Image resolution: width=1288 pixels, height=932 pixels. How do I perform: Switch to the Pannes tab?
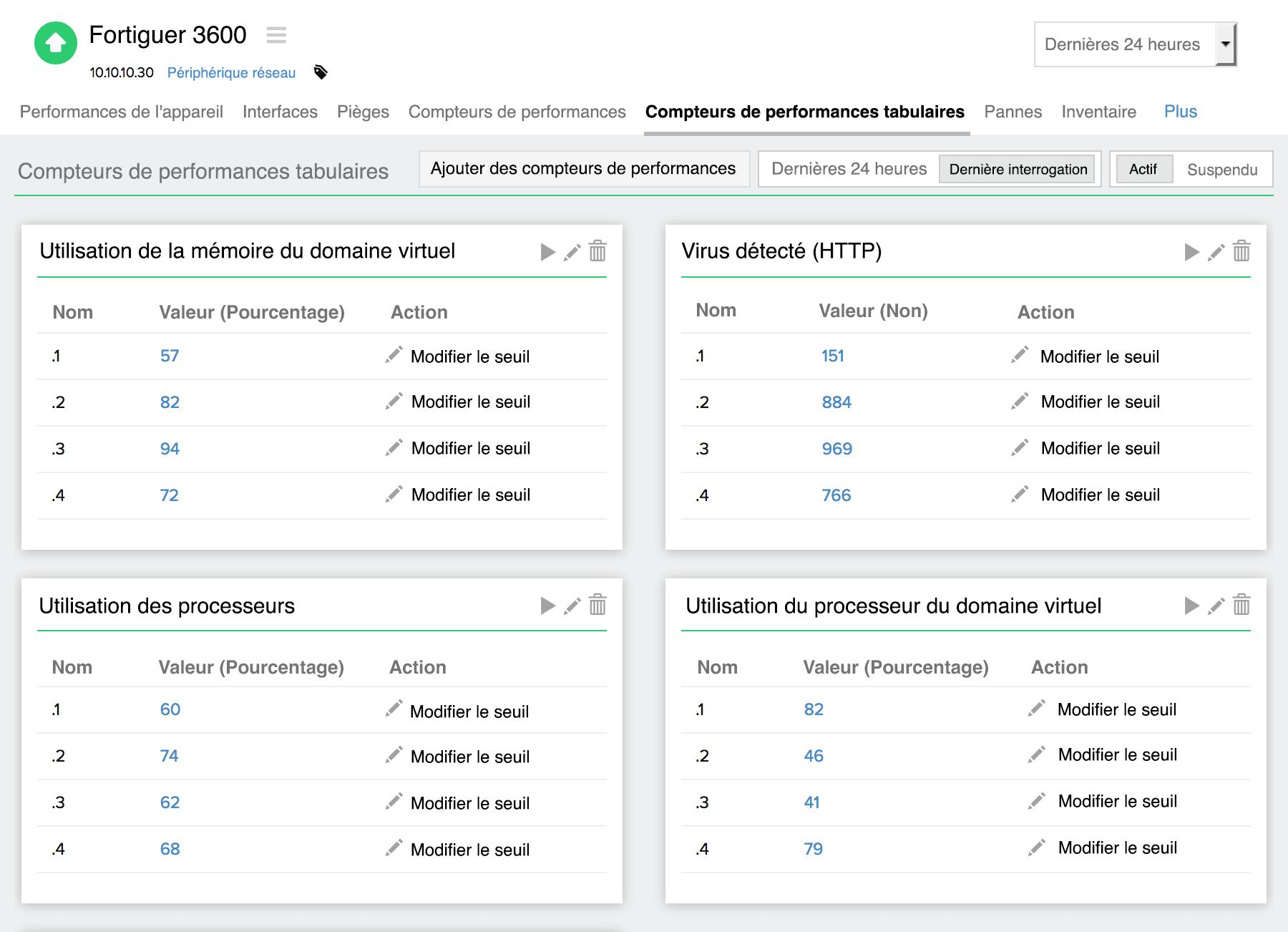(x=1013, y=112)
